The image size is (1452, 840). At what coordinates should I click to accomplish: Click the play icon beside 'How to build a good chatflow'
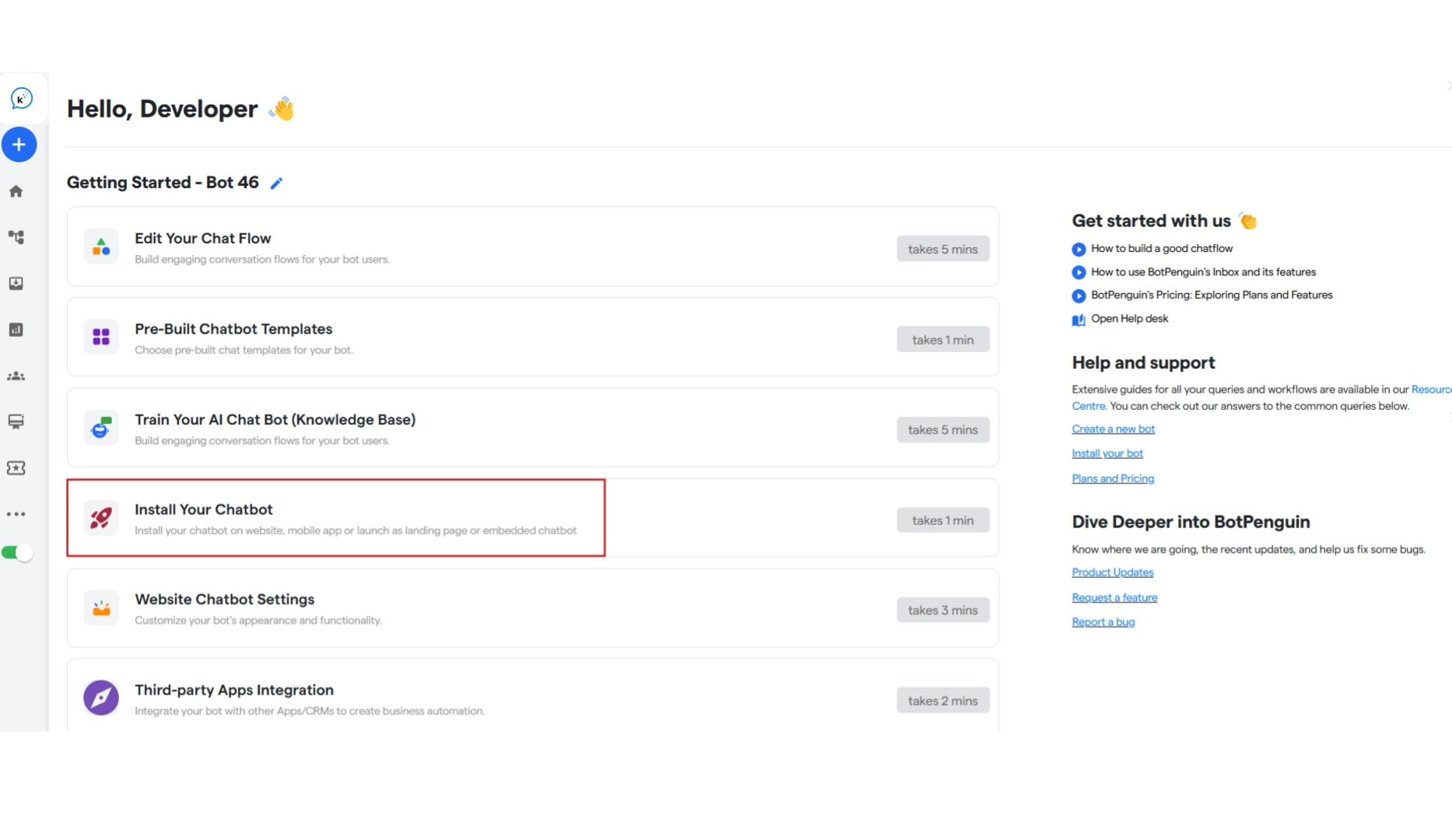tap(1078, 250)
